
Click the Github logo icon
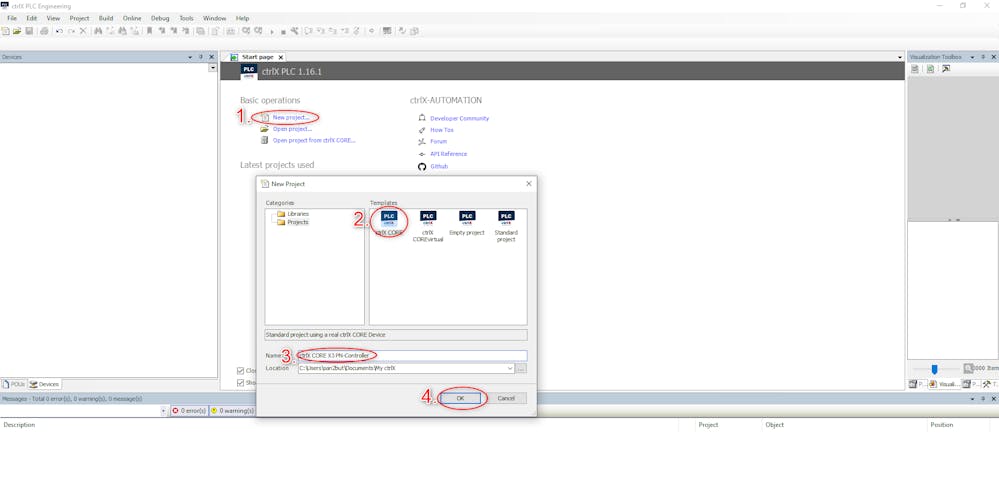click(422, 166)
